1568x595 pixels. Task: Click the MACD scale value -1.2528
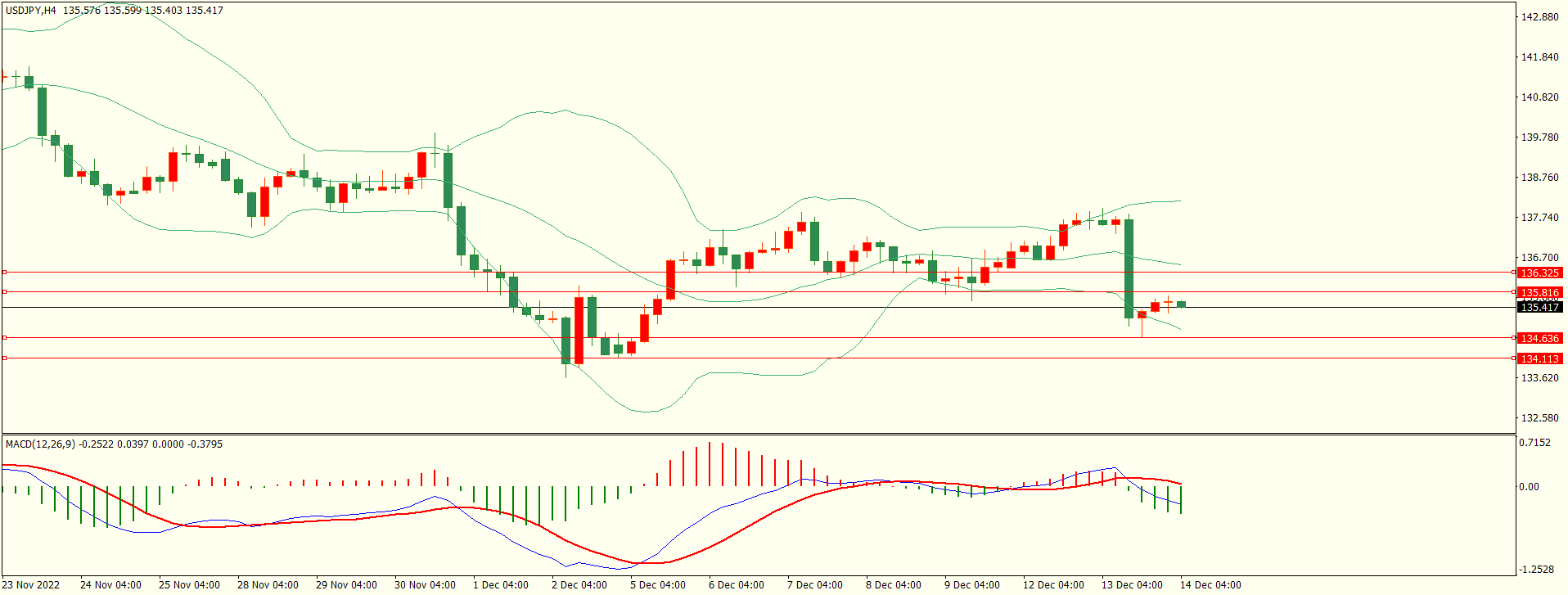click(1536, 570)
